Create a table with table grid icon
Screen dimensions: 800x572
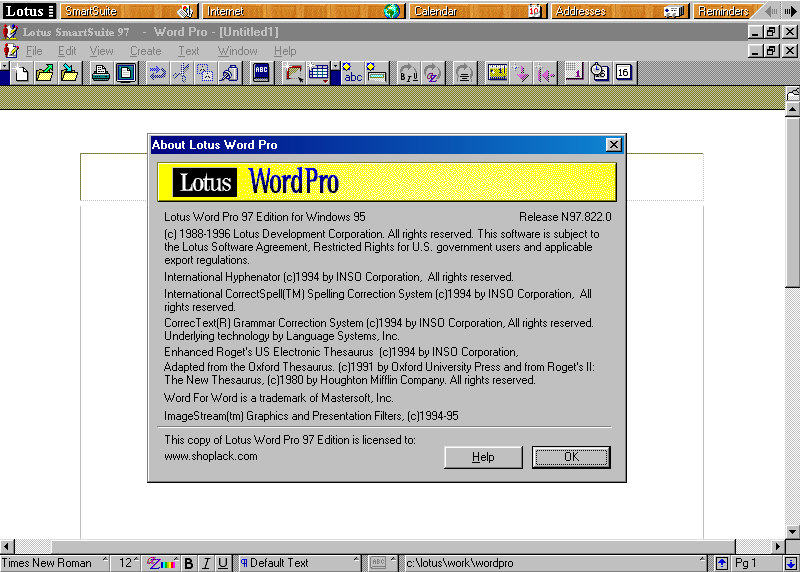point(318,73)
